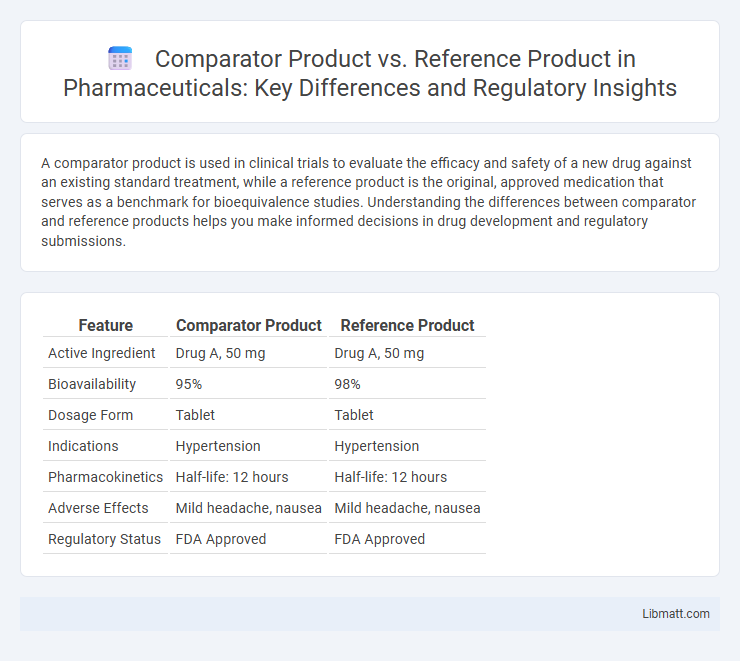The image size is (740, 661).
Task: Click 'Hypertension' in the Comparator column
Action: pos(218,446)
